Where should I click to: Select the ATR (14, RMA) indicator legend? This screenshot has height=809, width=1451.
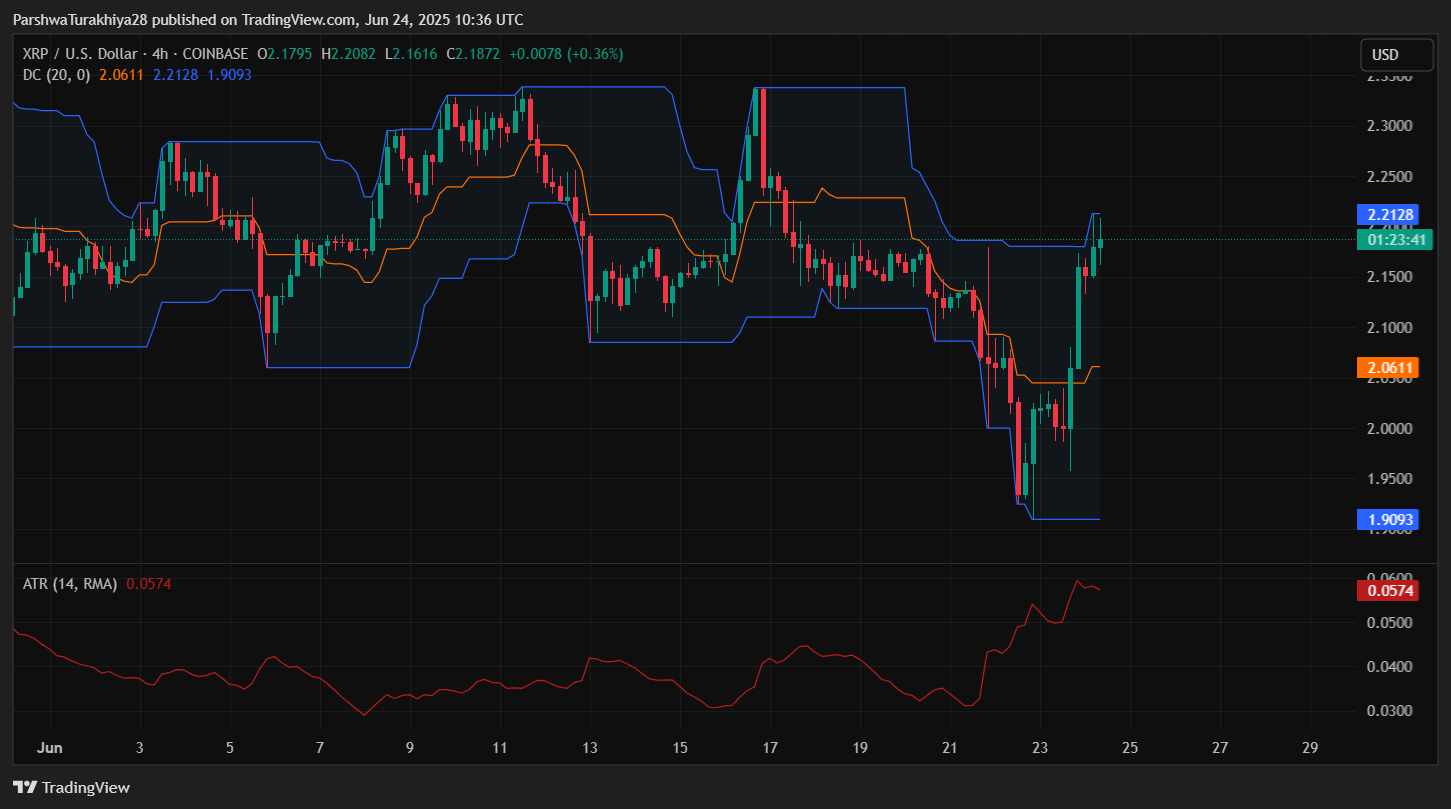click(70, 583)
